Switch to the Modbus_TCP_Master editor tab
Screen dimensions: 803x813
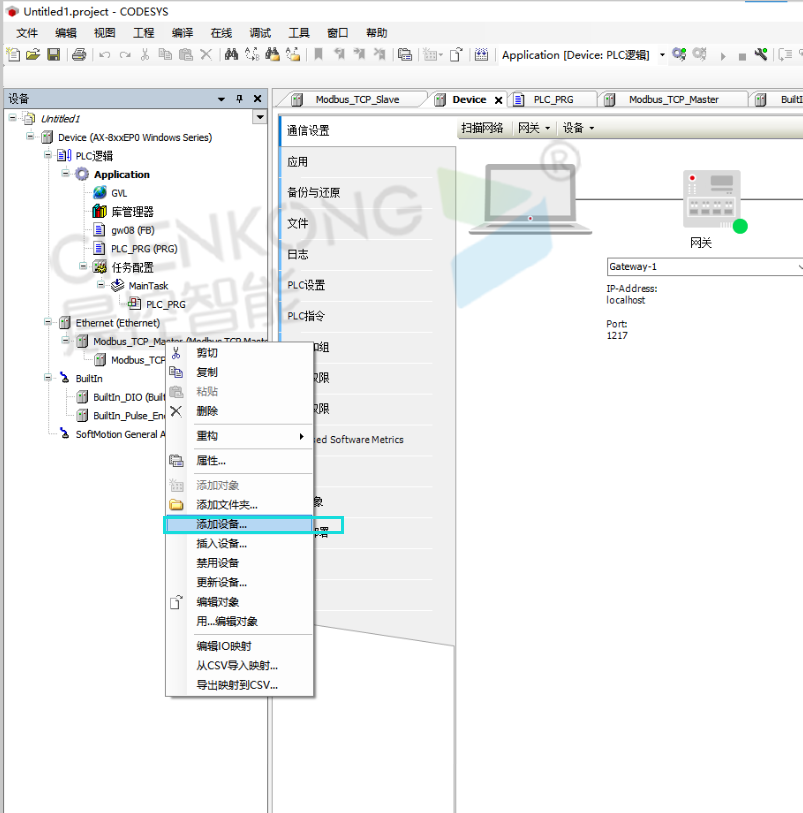tap(673, 99)
